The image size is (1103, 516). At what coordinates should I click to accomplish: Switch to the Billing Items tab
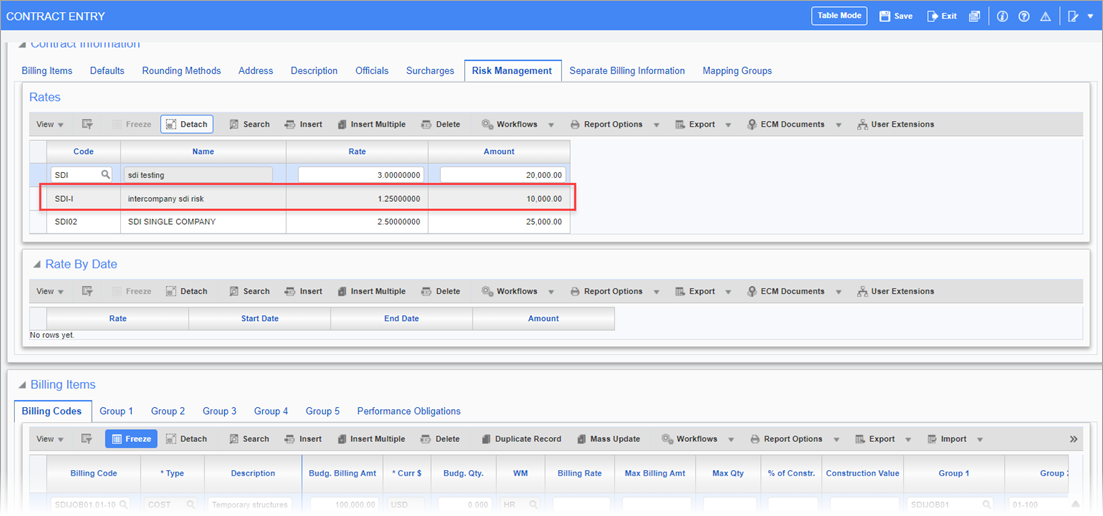47,70
